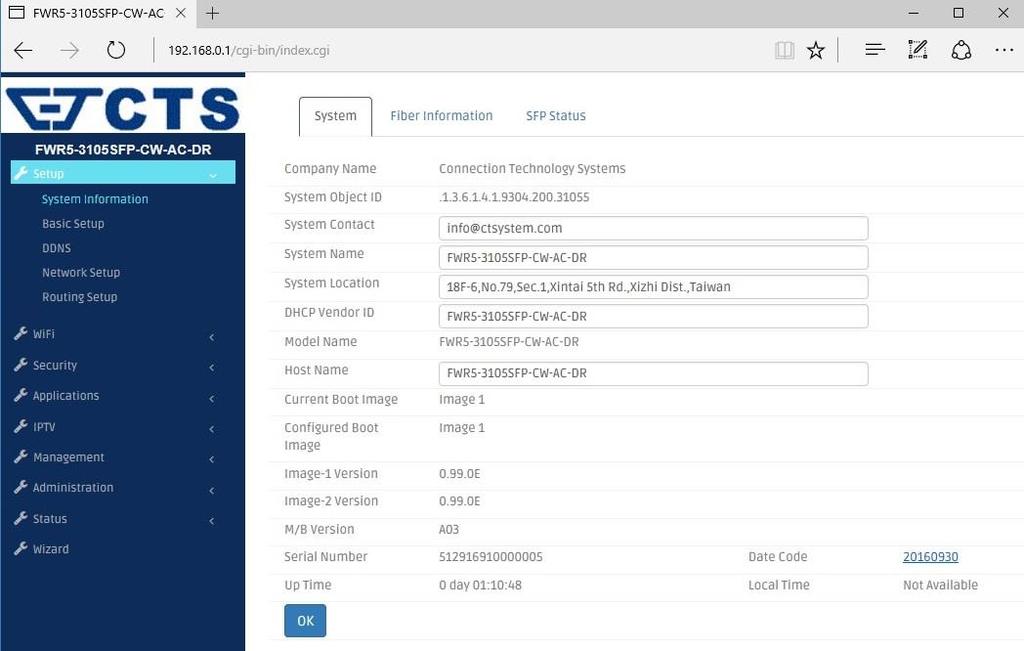Click the Image-1 Version value
This screenshot has width=1024, height=651.
pos(460,474)
